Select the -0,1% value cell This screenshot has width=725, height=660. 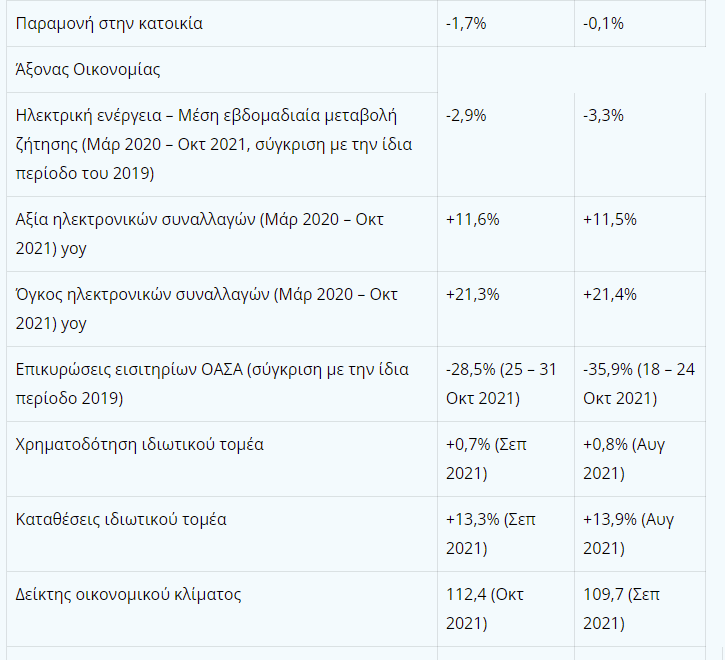[x=603, y=23]
